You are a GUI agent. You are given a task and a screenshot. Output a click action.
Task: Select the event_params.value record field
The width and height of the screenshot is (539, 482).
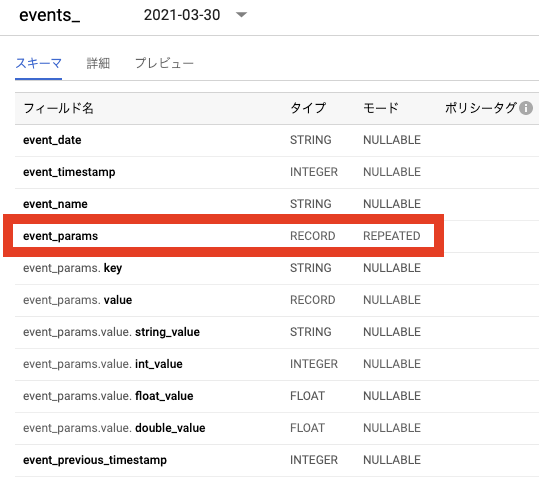tap(77, 300)
